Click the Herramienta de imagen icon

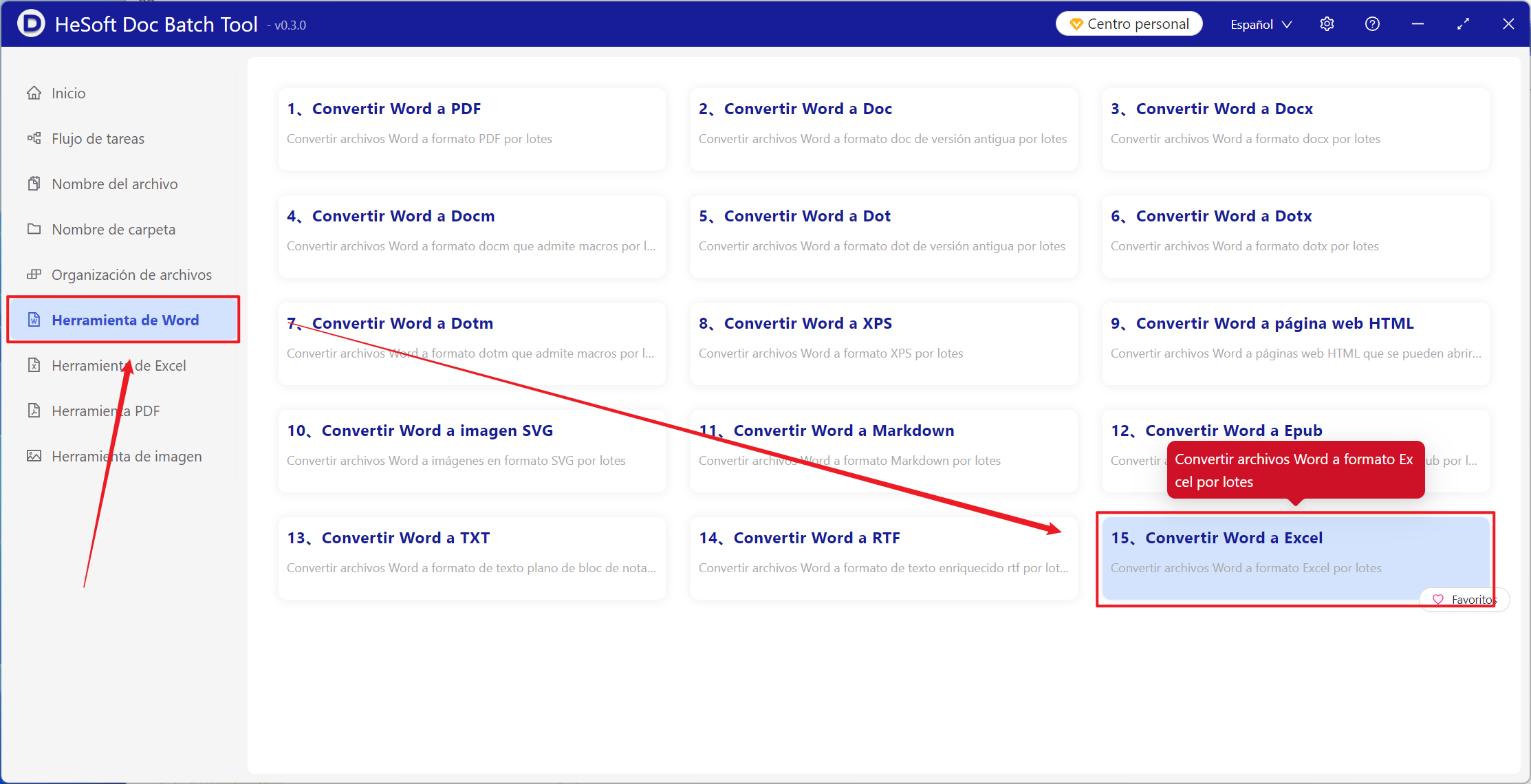[x=34, y=456]
